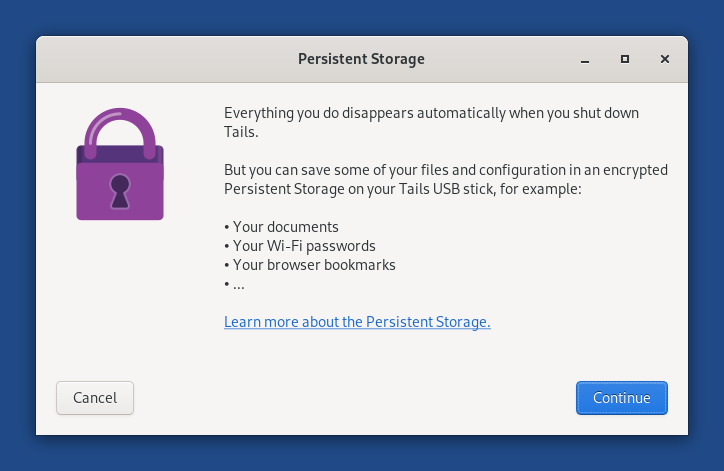Close the Persistent Storage dialog
Image resolution: width=724 pixels, height=471 pixels.
(x=665, y=59)
